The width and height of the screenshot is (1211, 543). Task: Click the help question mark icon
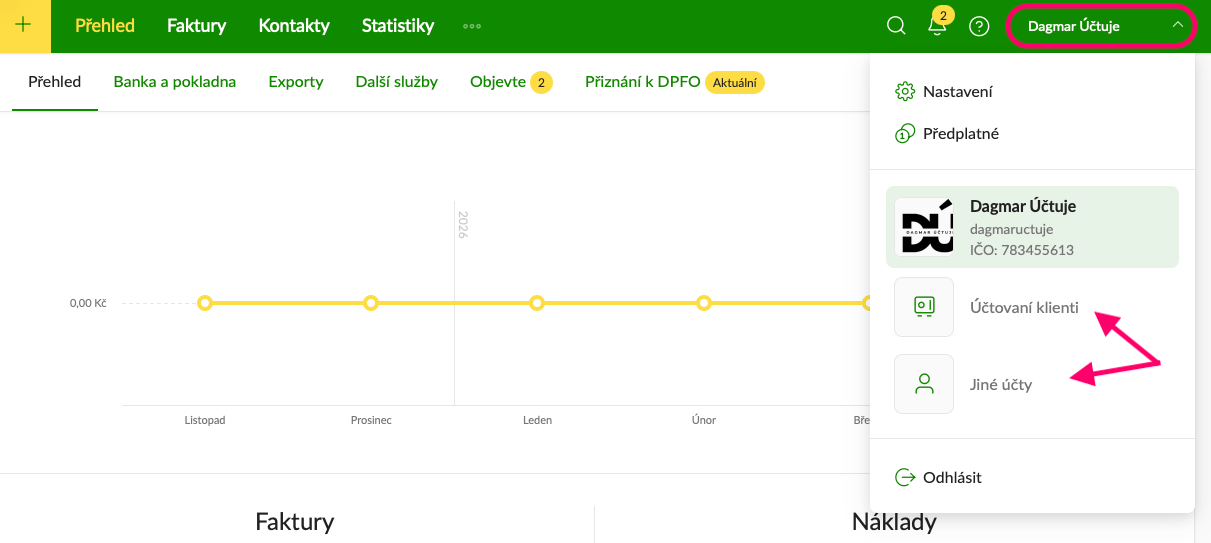click(x=979, y=26)
